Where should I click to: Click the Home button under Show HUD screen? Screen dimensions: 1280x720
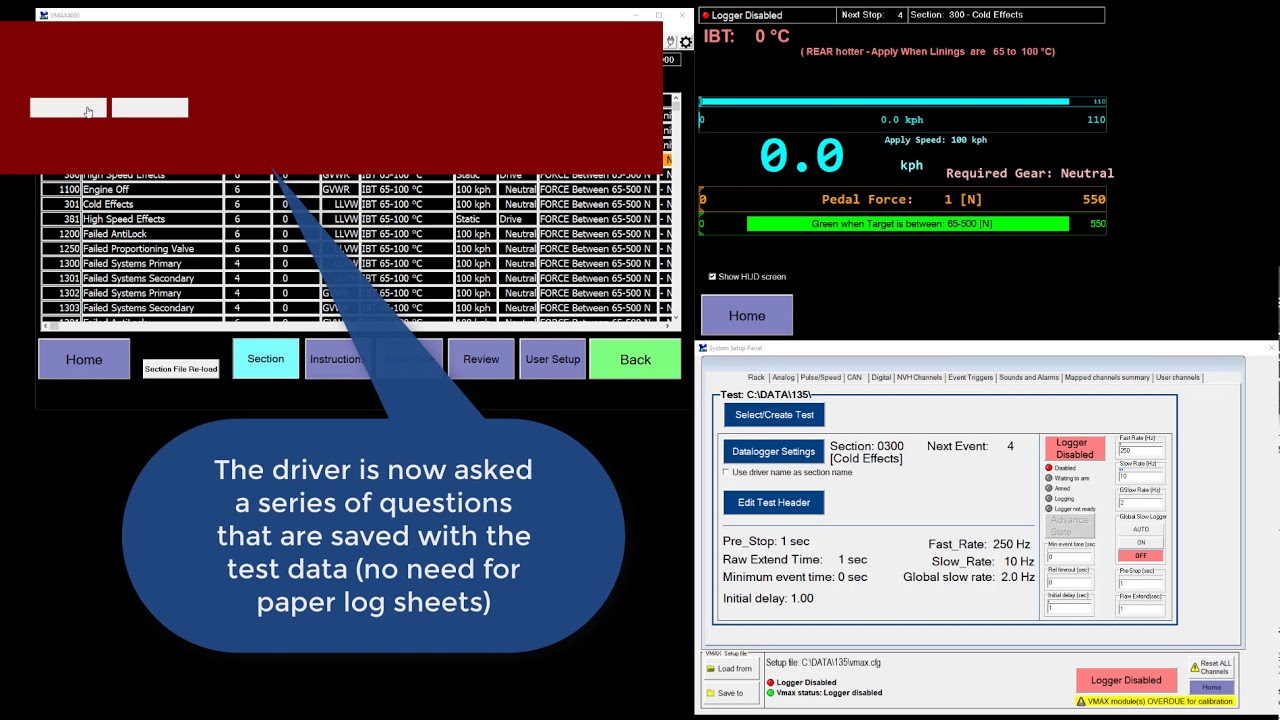tap(747, 315)
